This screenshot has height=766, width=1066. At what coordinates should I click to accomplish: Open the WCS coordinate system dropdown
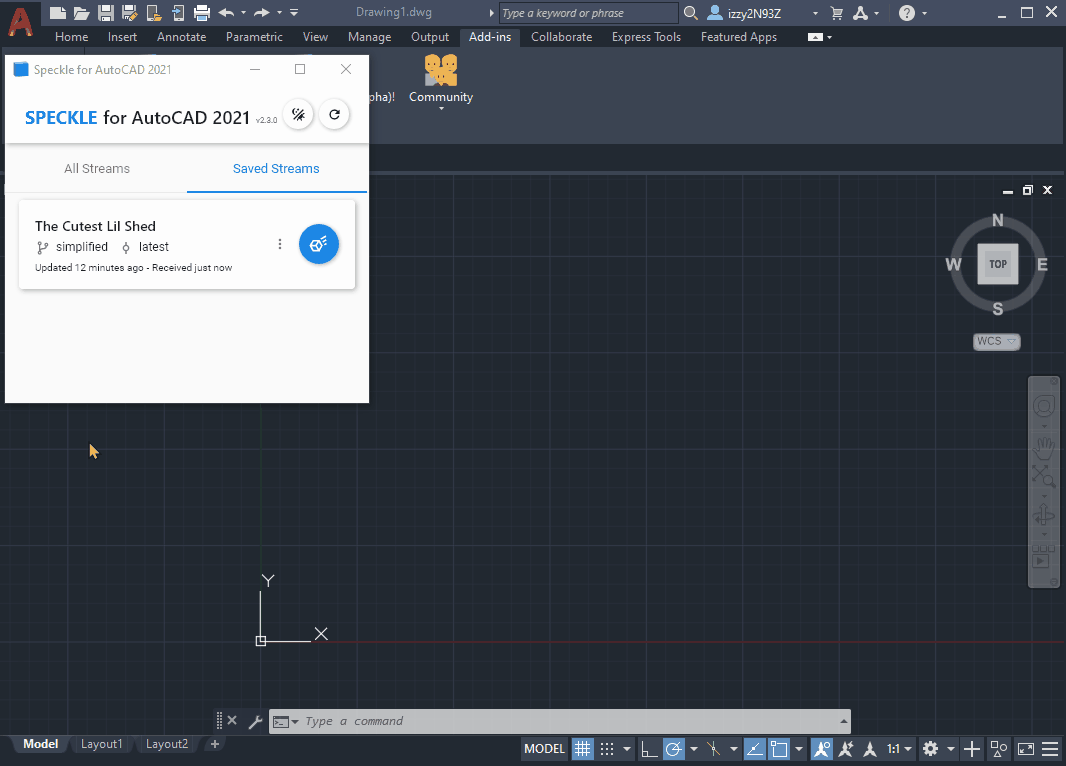pyautogui.click(x=997, y=341)
